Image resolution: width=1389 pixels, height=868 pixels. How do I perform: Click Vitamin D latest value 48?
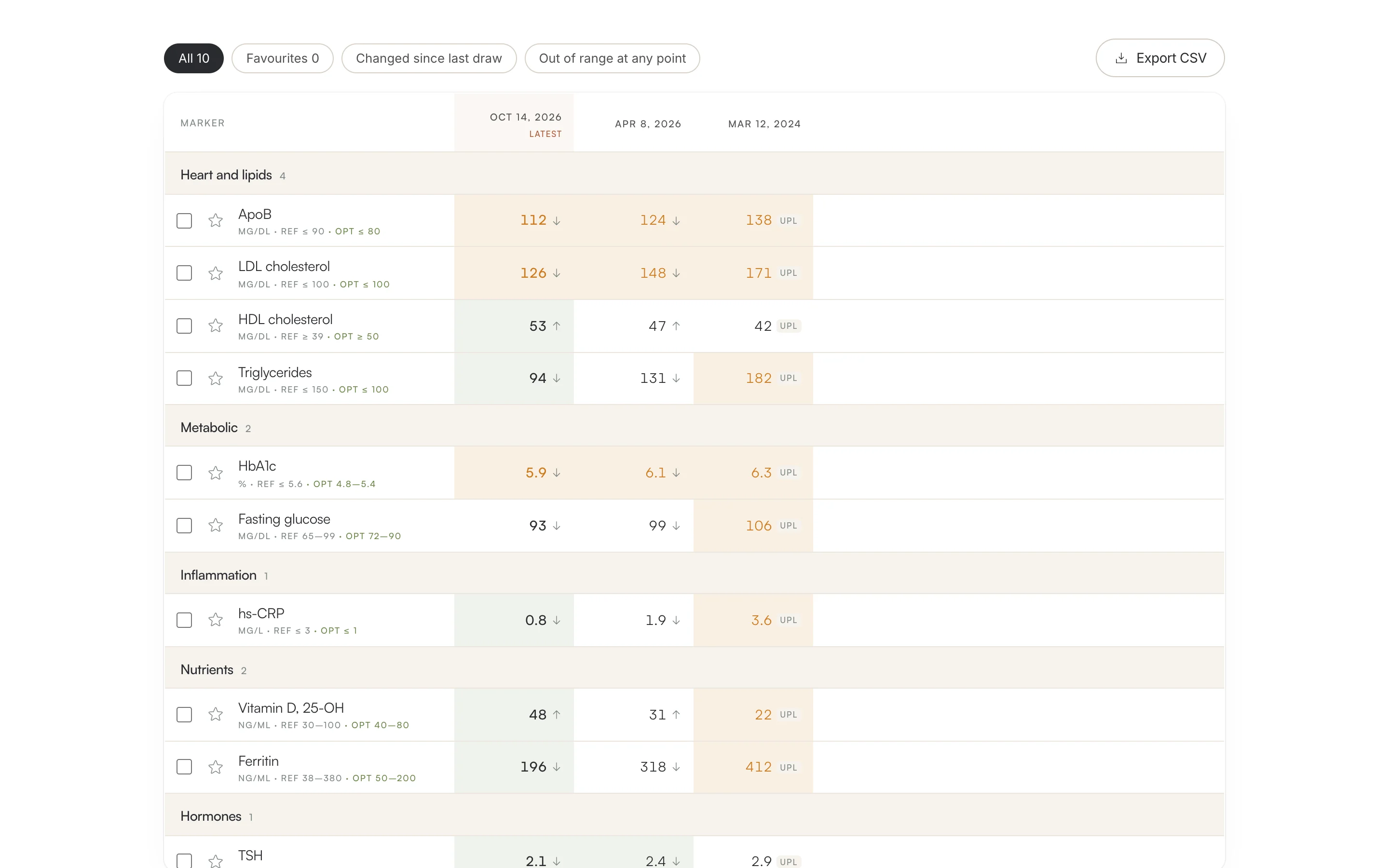[537, 715]
